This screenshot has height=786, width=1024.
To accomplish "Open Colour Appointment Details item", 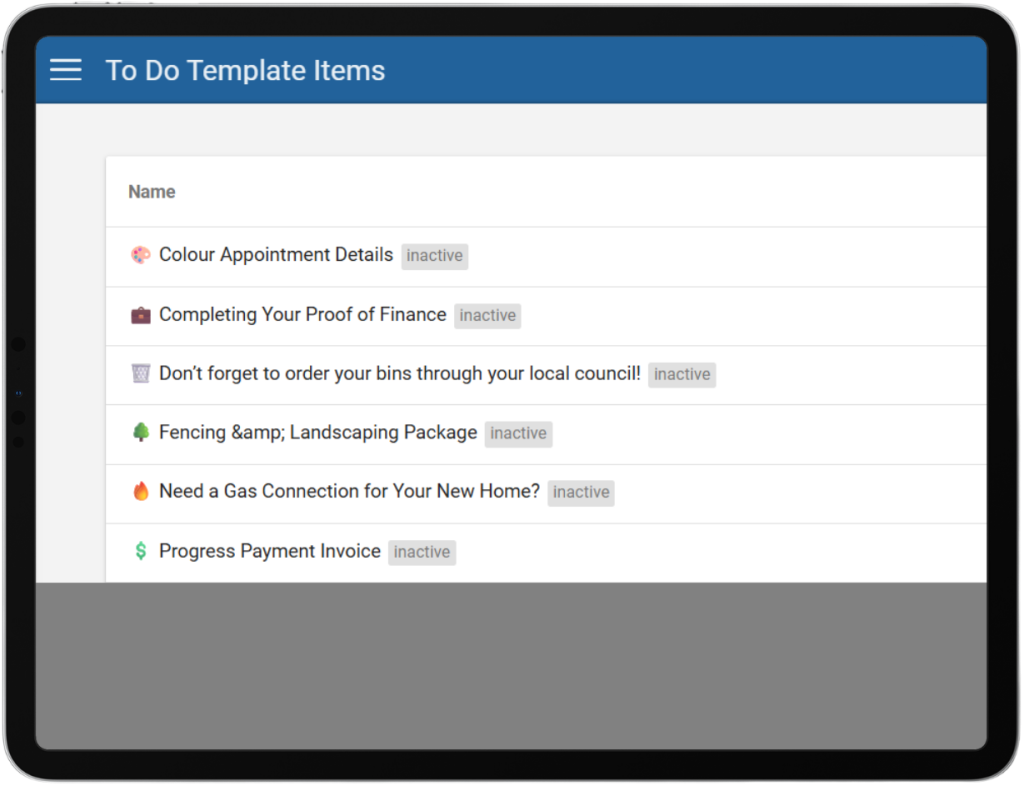I will pos(276,255).
